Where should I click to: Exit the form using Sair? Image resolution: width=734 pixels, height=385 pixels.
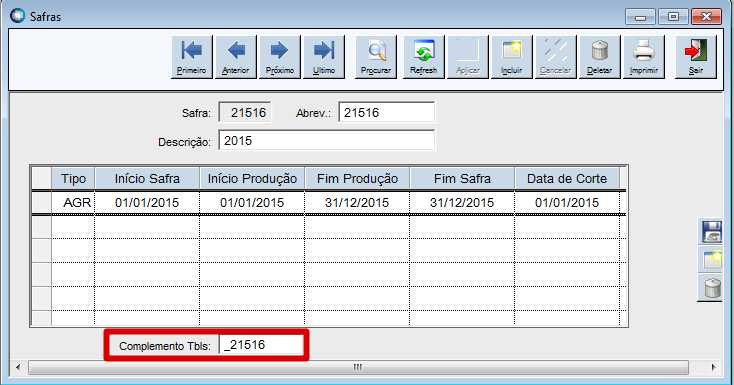click(696, 57)
